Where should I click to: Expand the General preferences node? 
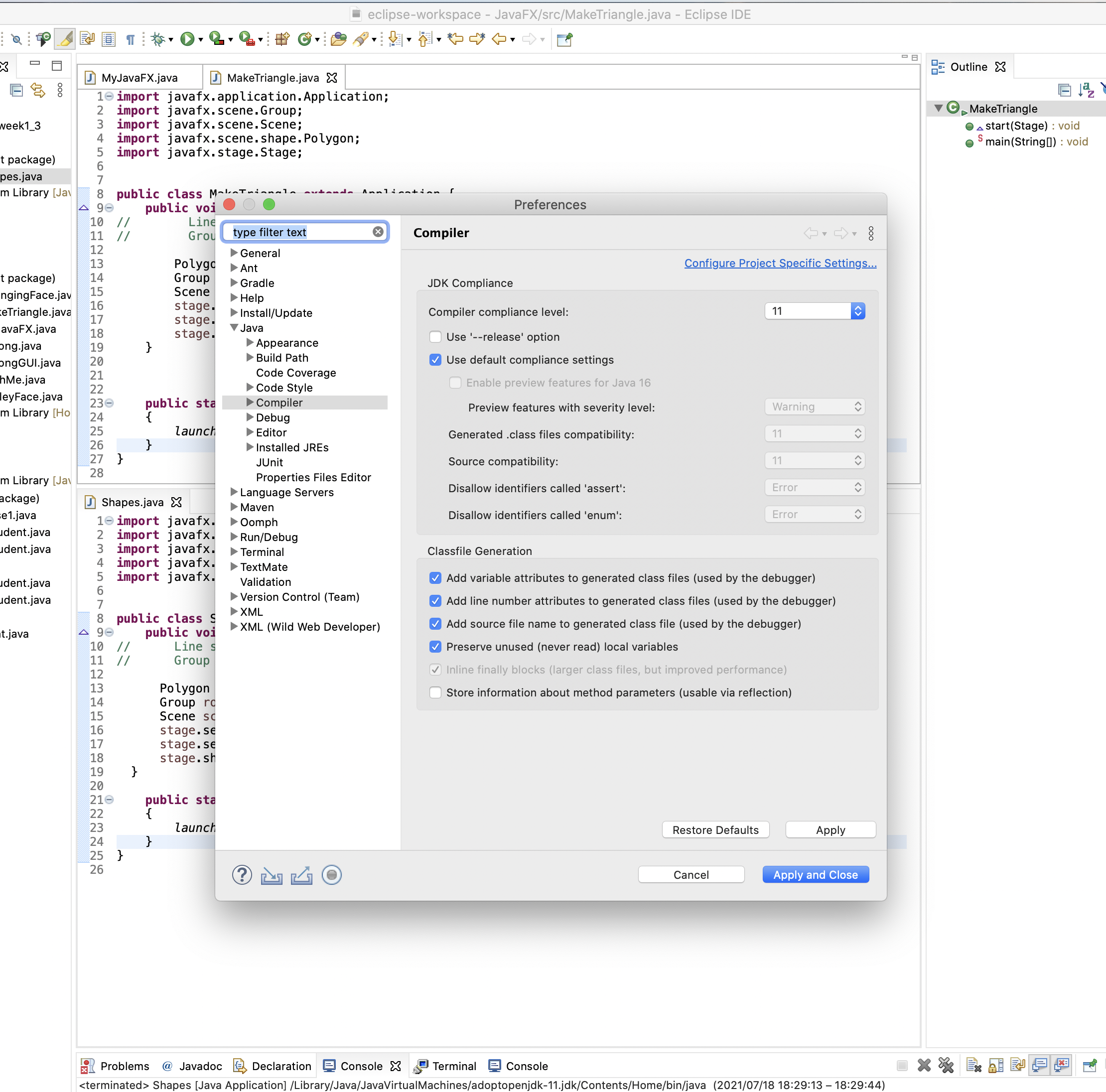pyautogui.click(x=234, y=253)
